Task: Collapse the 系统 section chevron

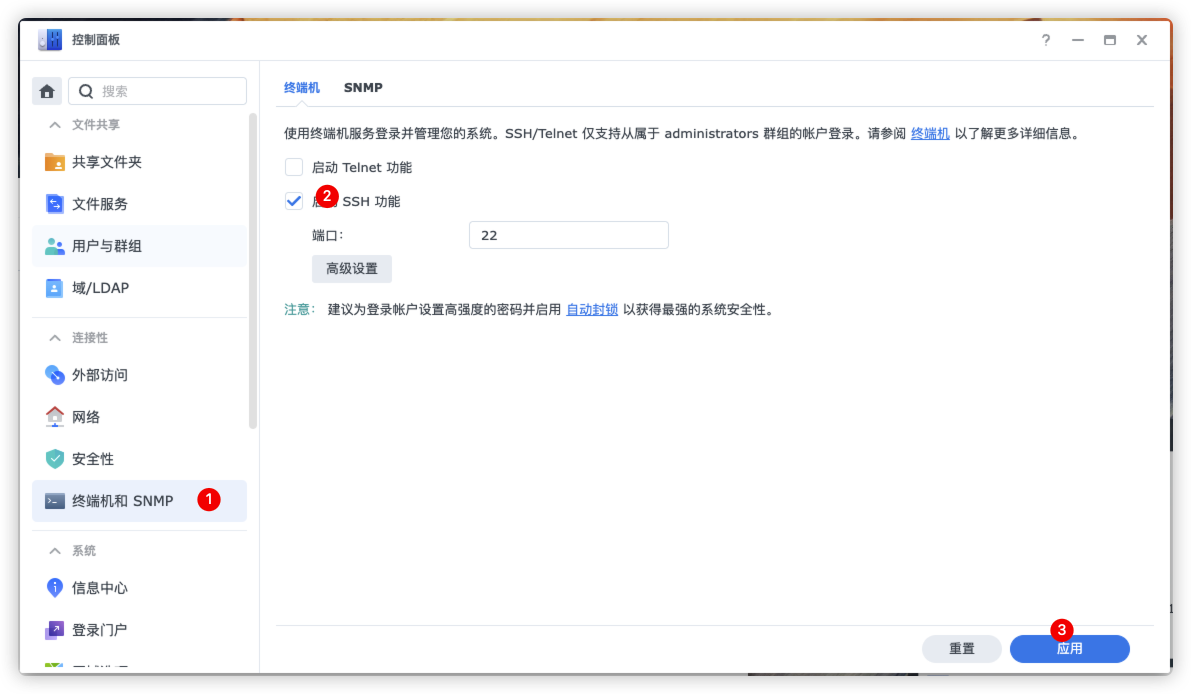Action: 55,551
